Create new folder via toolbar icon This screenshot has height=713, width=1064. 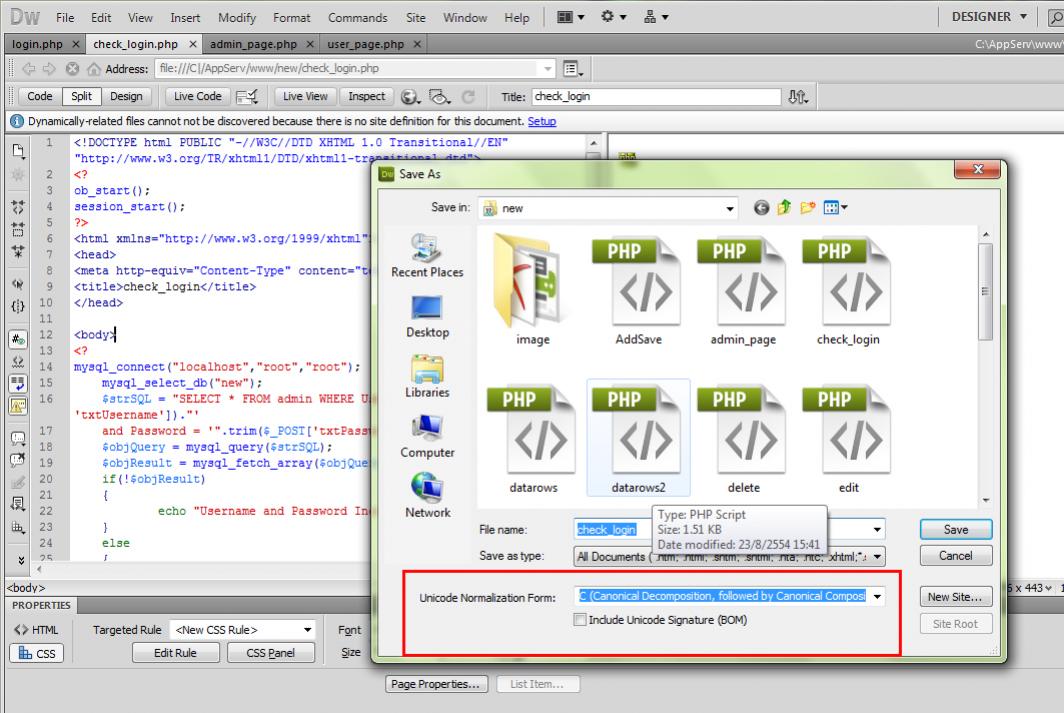coord(806,208)
